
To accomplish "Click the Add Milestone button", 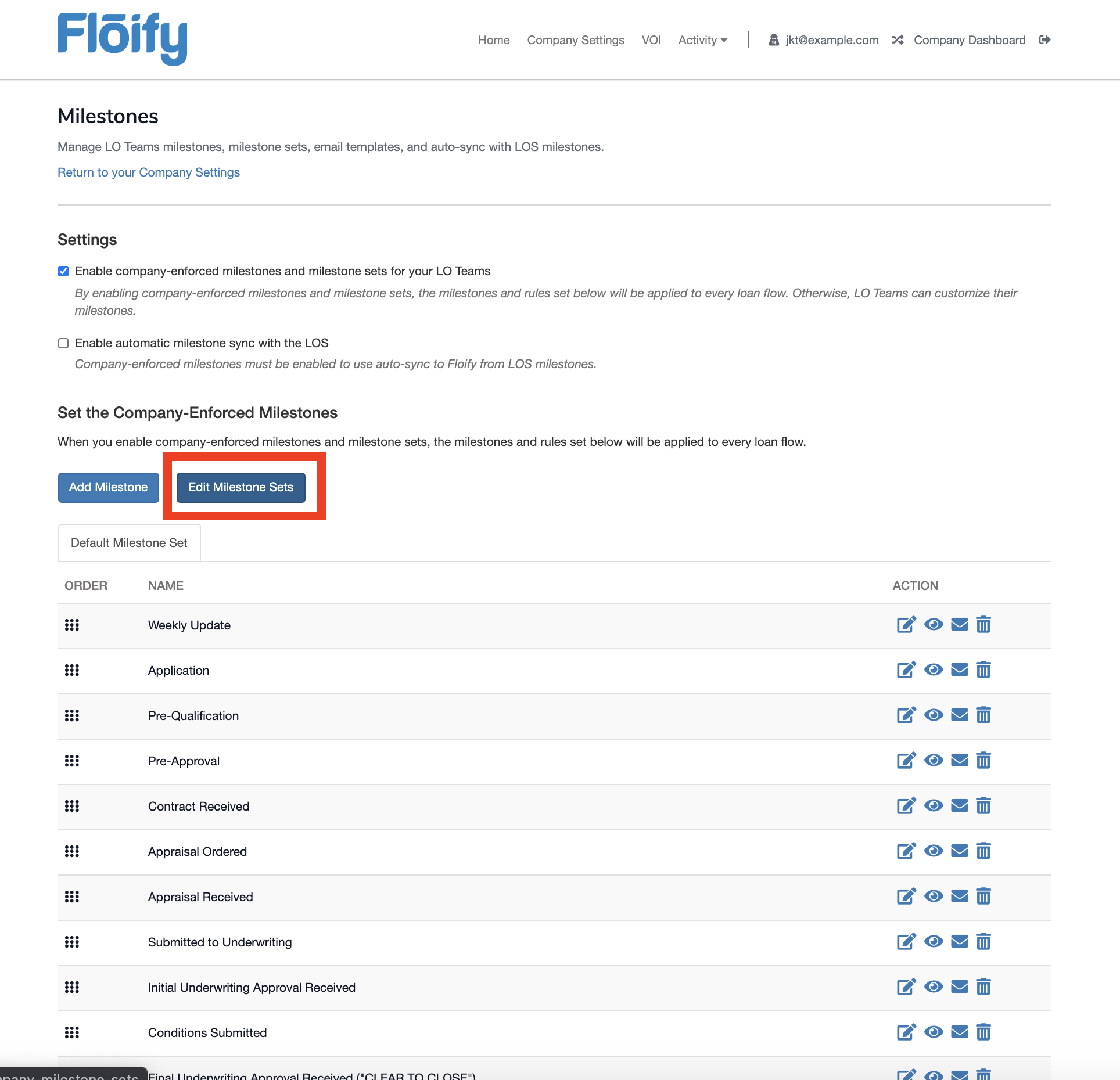I will pos(108,487).
